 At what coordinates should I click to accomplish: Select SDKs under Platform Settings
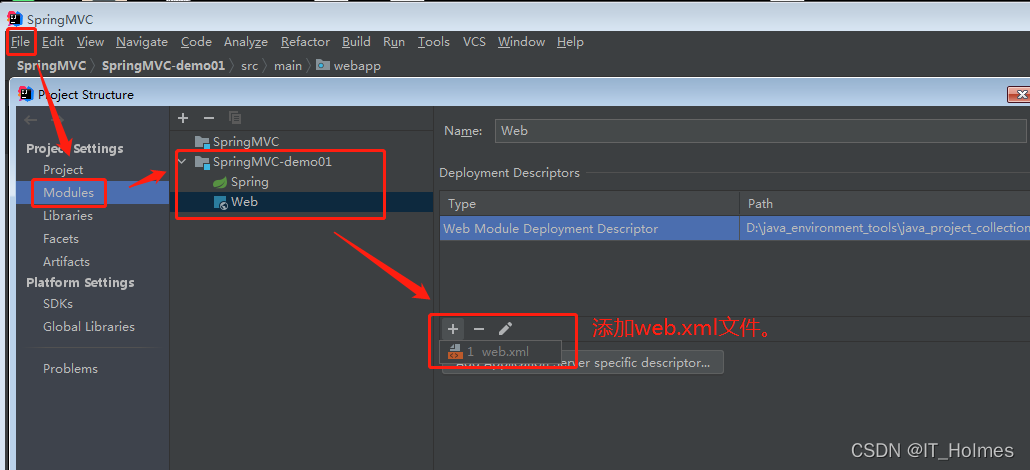click(x=58, y=304)
